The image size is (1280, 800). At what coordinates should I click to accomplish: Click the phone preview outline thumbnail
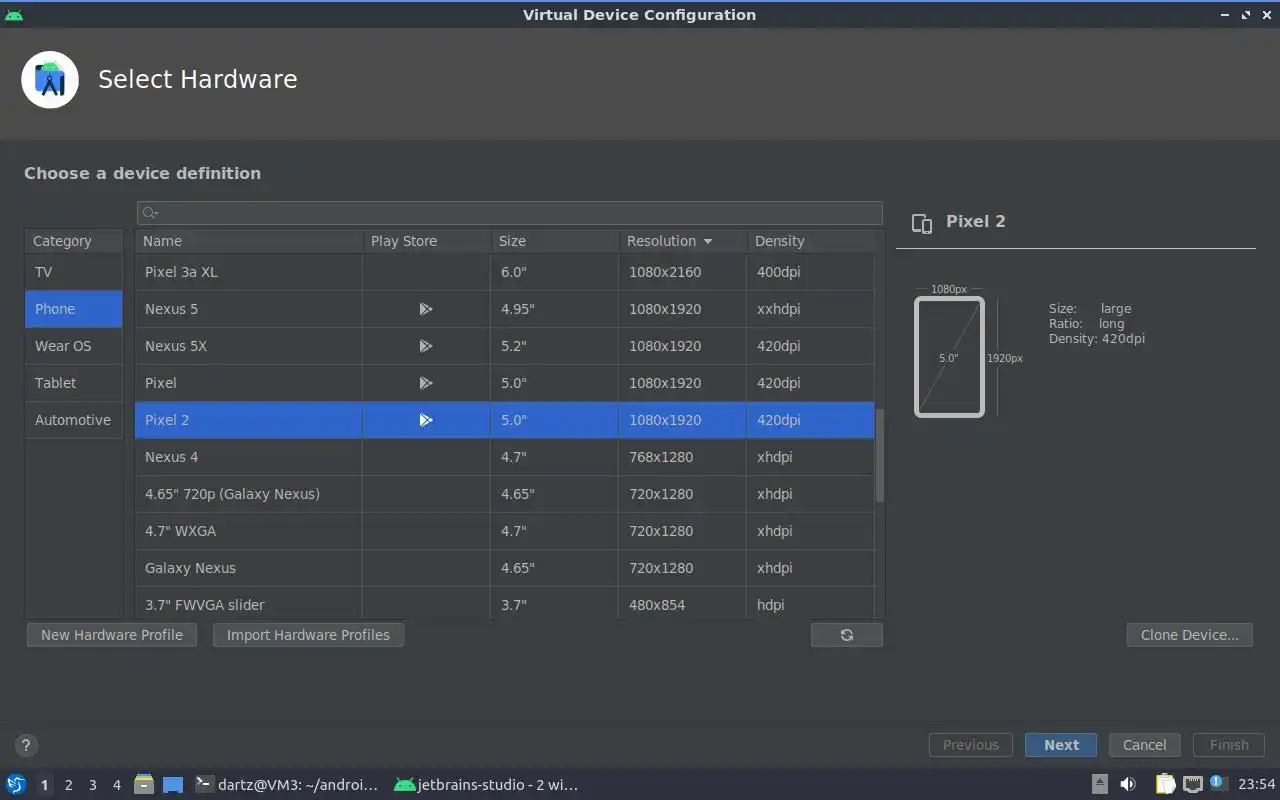[x=949, y=357]
